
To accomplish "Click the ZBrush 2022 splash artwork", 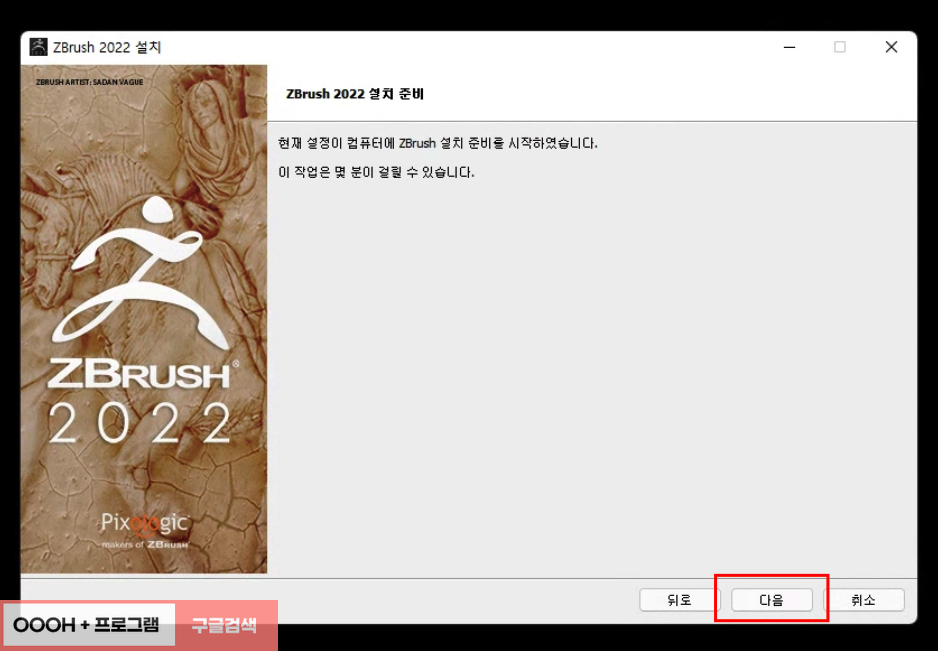I will [x=144, y=319].
